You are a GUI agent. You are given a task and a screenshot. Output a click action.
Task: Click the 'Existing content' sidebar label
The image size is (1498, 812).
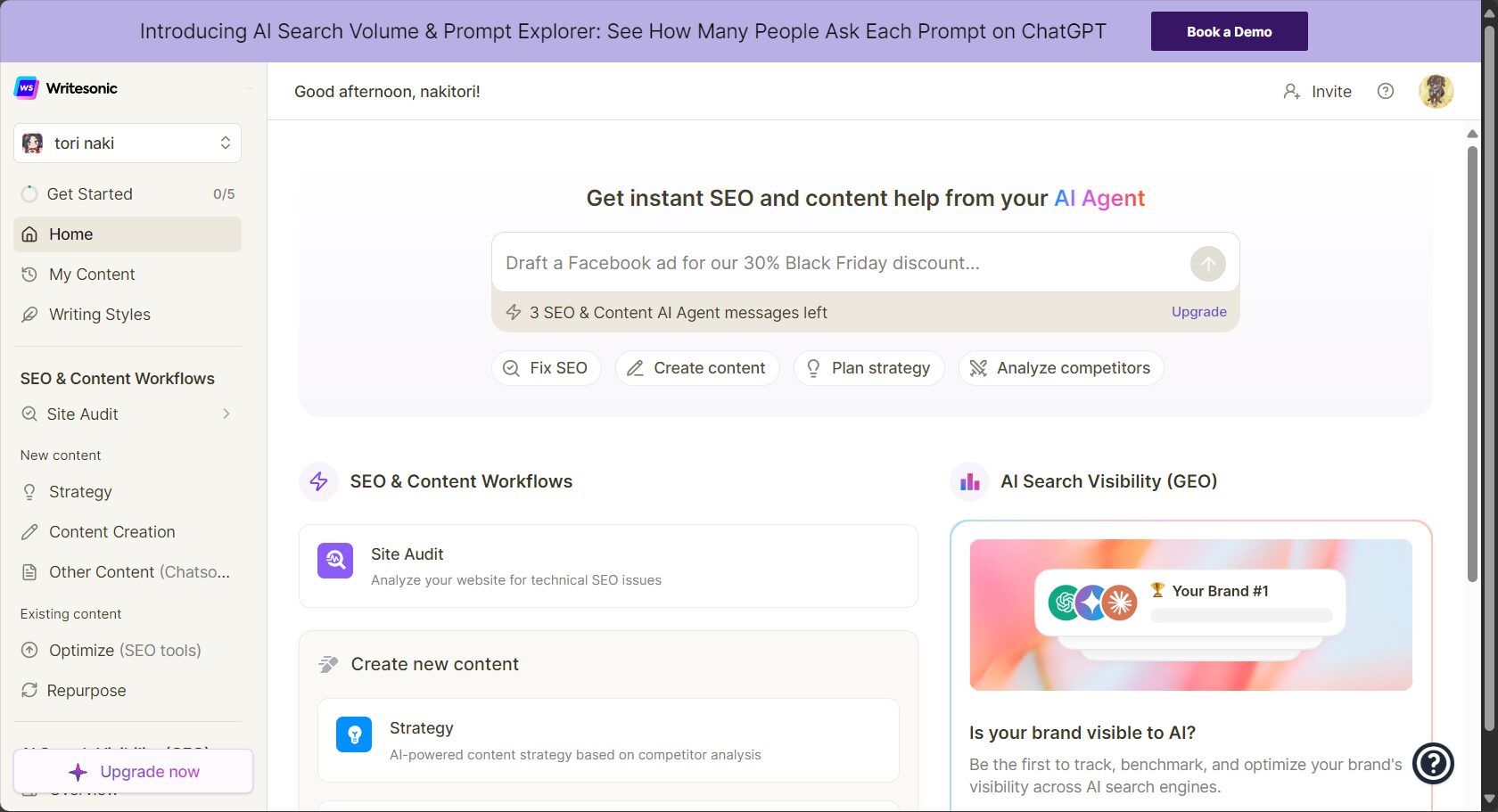click(70, 614)
